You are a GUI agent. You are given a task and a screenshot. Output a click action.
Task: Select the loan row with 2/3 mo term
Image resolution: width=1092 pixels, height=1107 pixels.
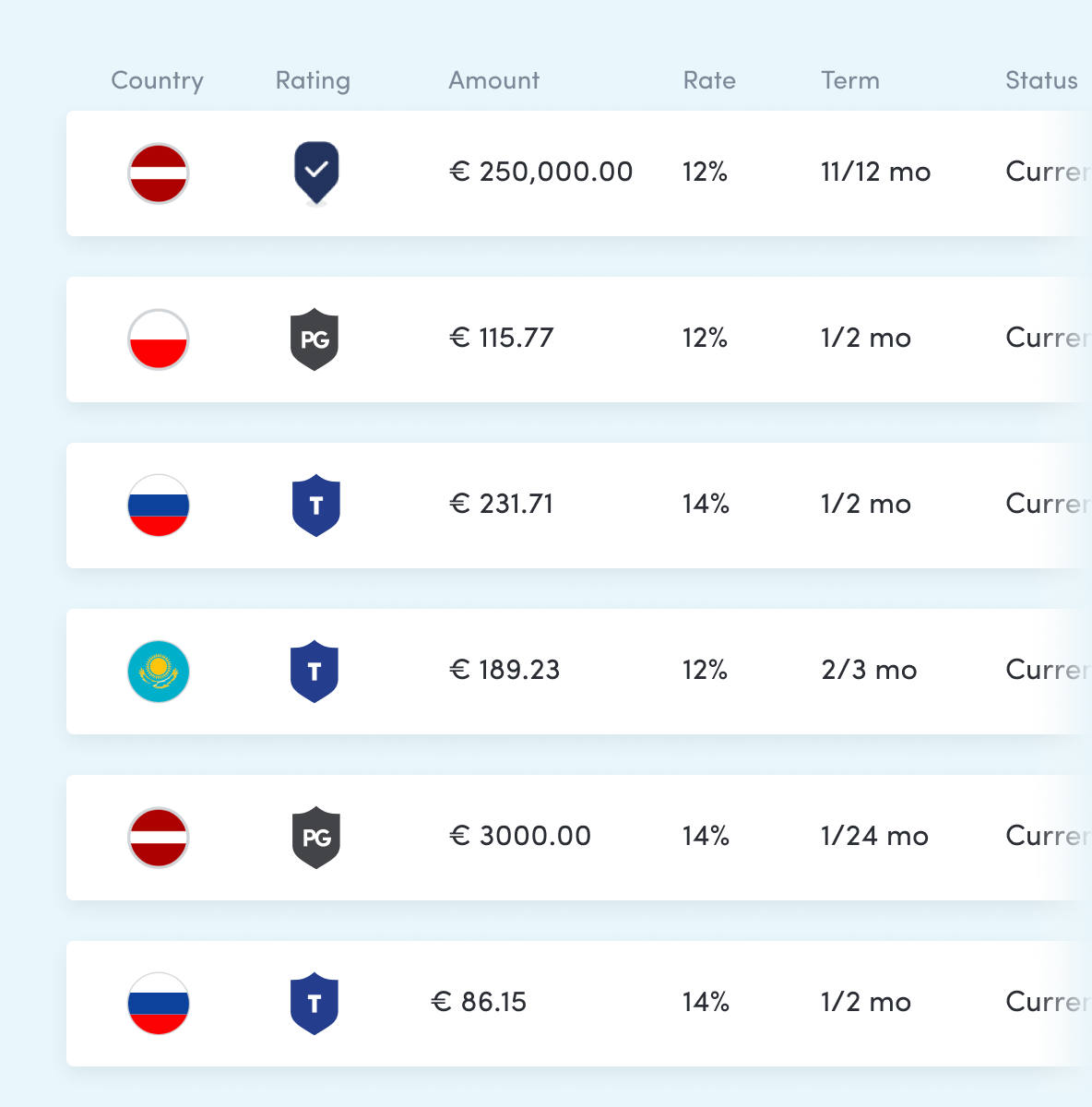pos(868,671)
